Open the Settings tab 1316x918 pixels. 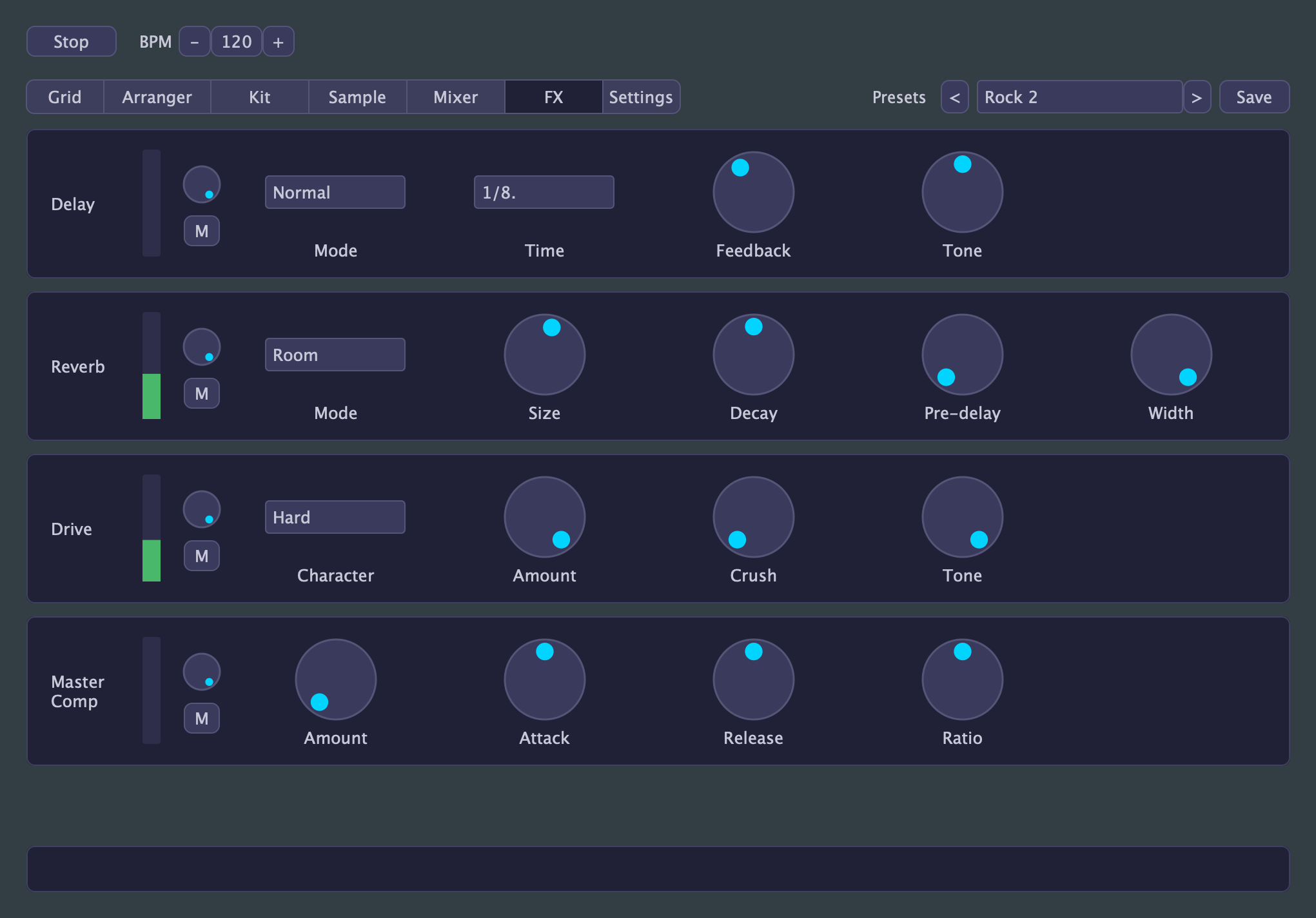click(642, 97)
